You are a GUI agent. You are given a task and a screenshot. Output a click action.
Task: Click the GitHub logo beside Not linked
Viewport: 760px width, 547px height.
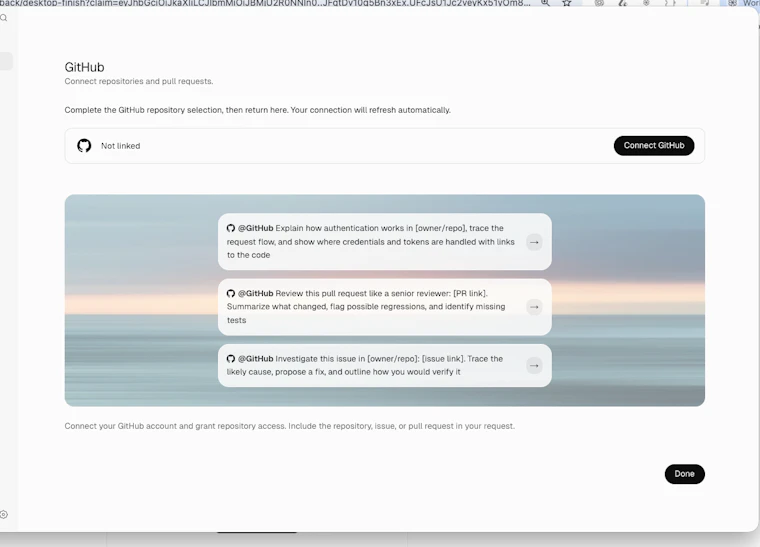84,145
